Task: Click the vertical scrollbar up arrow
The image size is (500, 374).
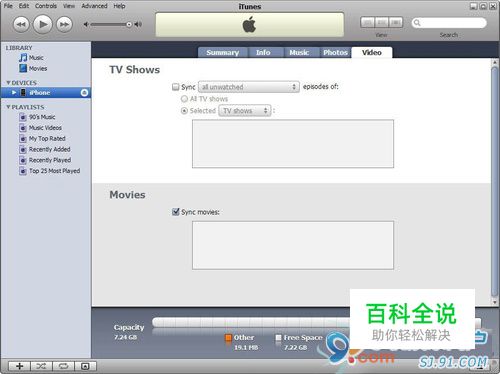Action: 495,63
